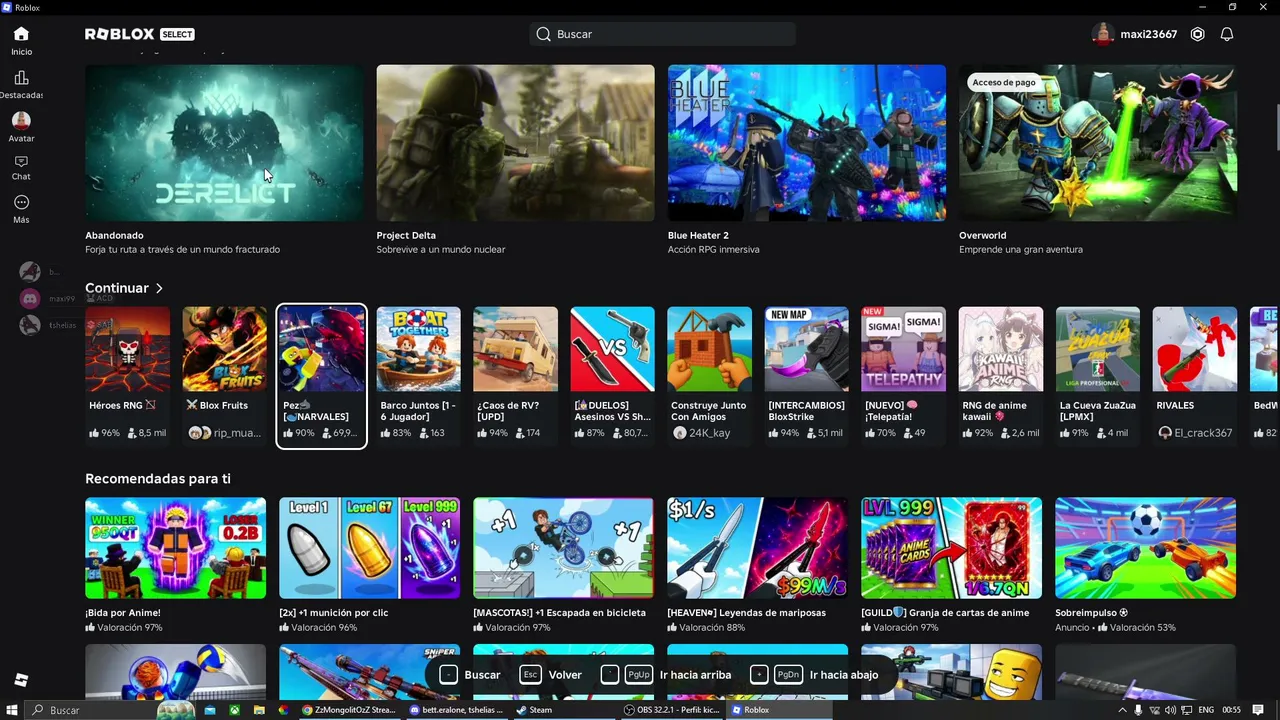Open La Cueva ZuaZua tile
Screen dimensions: 1280x720
click(1098, 375)
